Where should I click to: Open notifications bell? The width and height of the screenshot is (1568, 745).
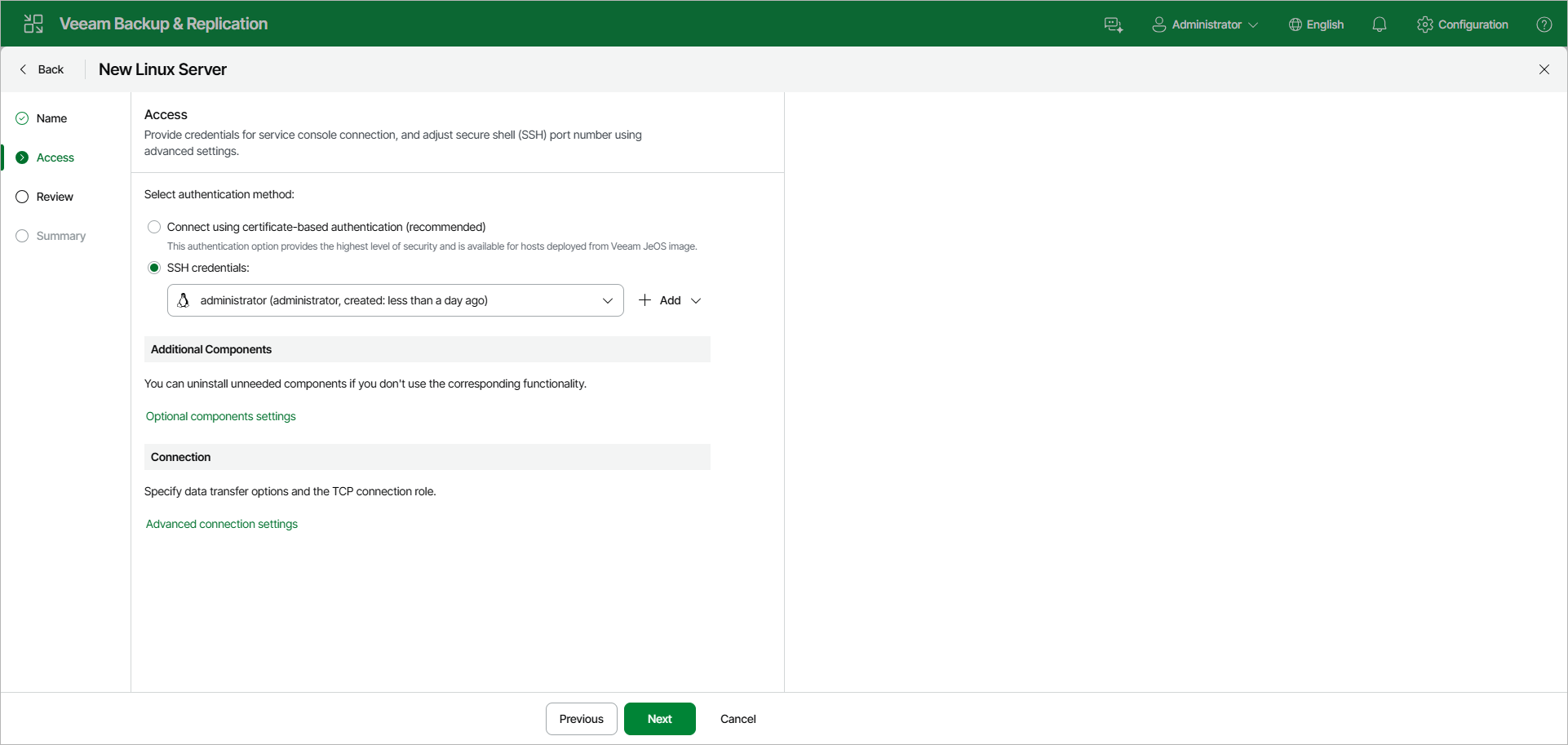click(1380, 24)
